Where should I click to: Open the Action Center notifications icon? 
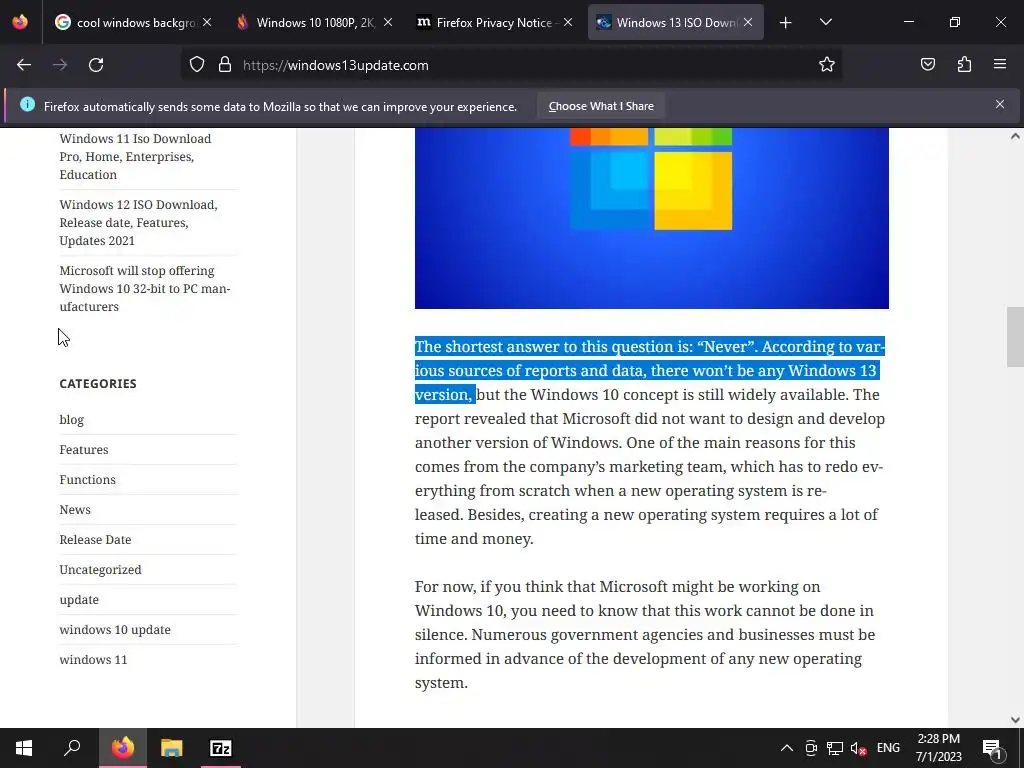click(x=992, y=748)
